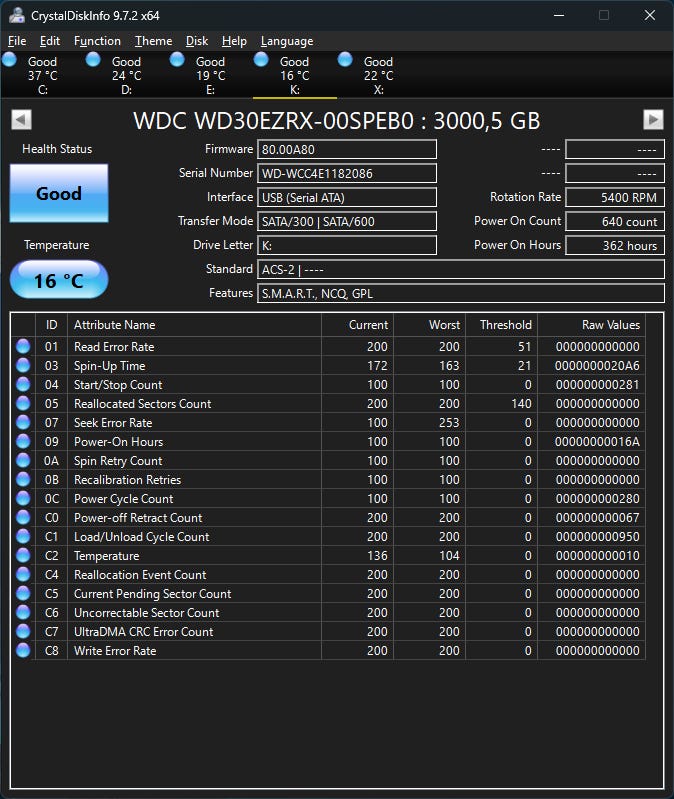This screenshot has width=674, height=799.
Task: Open the File menu
Action: [17, 41]
